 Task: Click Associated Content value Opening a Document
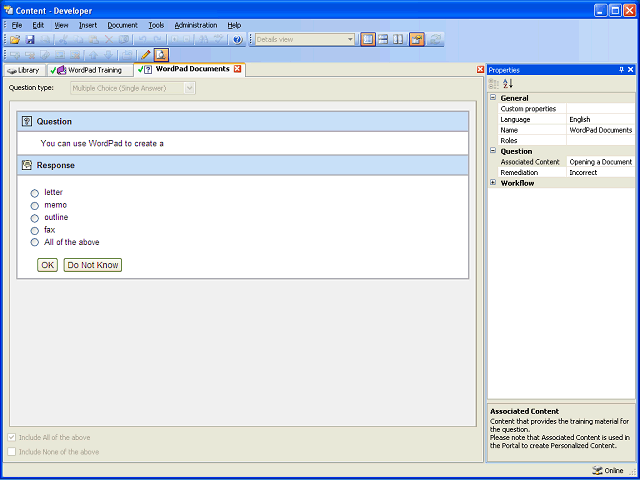coord(600,162)
